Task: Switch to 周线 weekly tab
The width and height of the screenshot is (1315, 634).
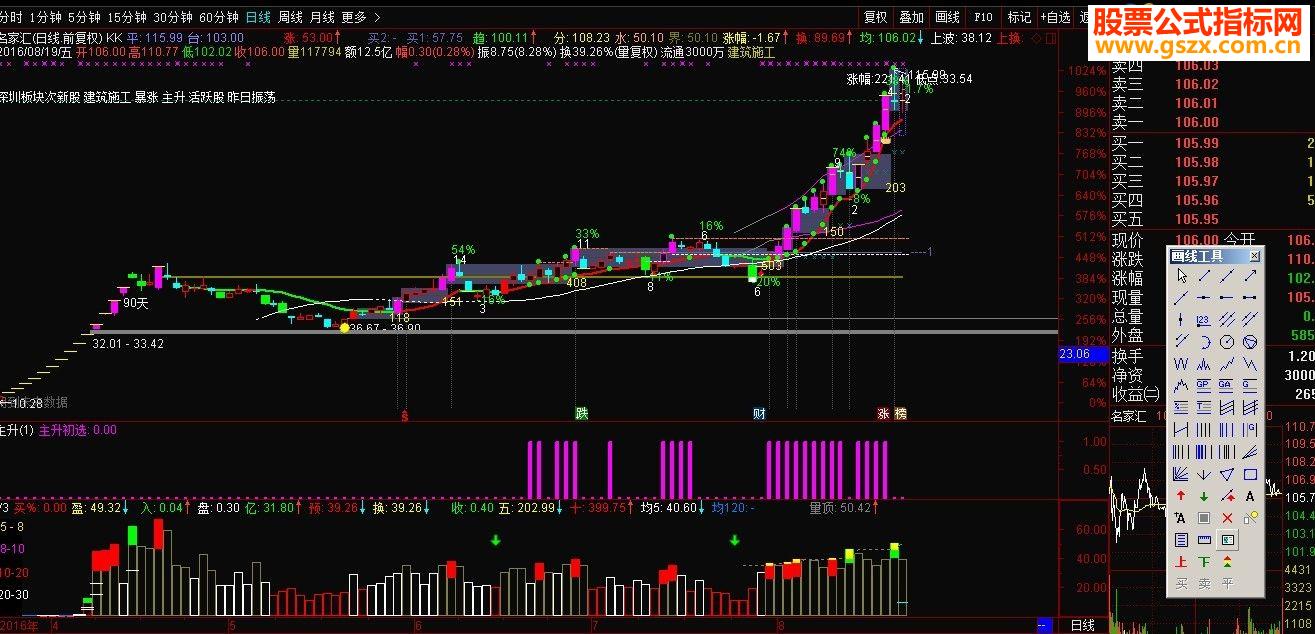Action: 290,17
